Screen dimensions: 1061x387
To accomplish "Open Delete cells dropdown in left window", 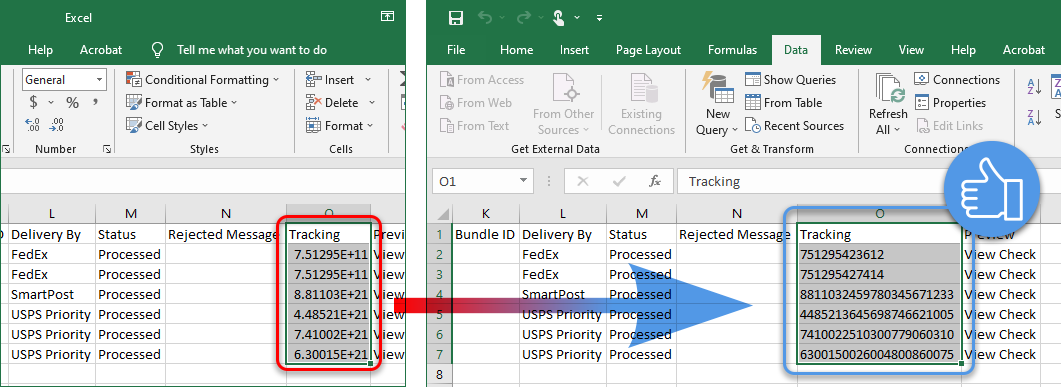I will (371, 103).
